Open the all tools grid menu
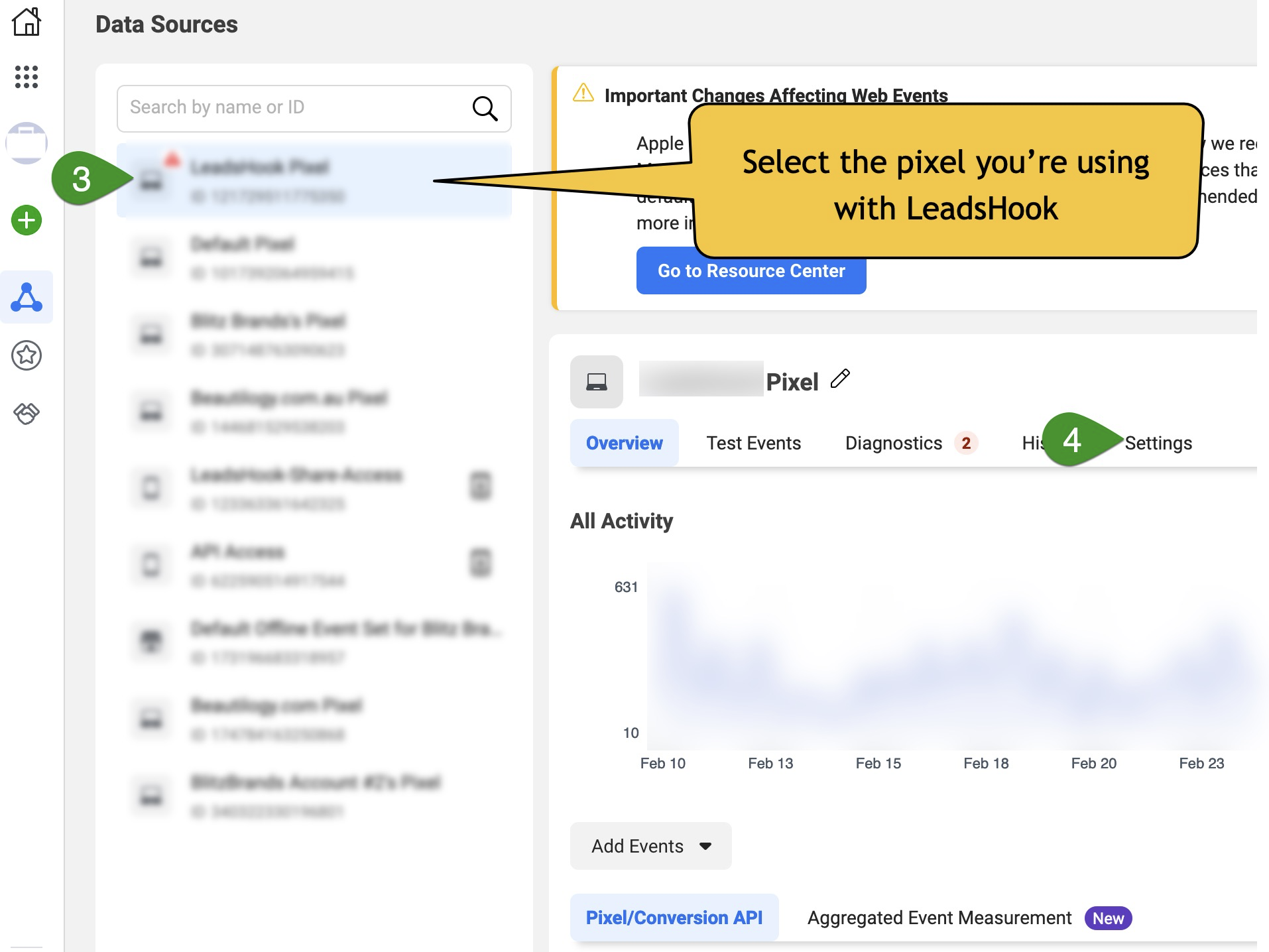This screenshot has height=952, width=1269. tap(27, 77)
